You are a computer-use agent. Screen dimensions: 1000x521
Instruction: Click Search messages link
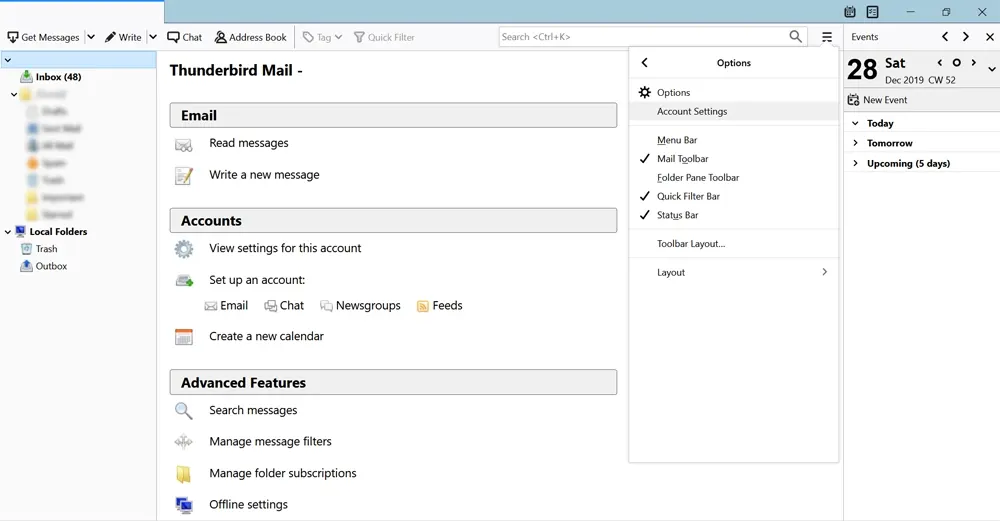pos(253,410)
